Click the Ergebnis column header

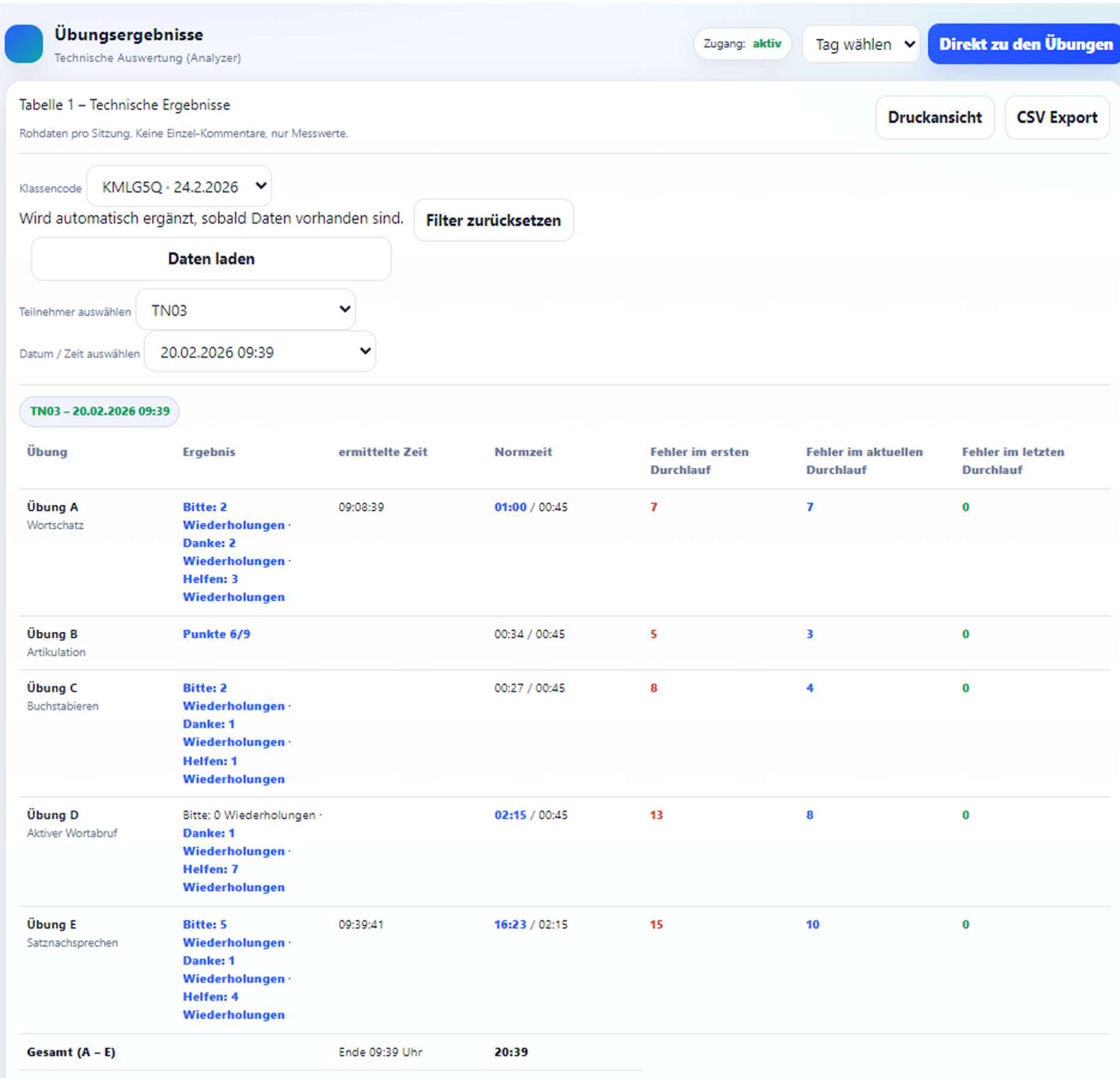pyautogui.click(x=209, y=452)
